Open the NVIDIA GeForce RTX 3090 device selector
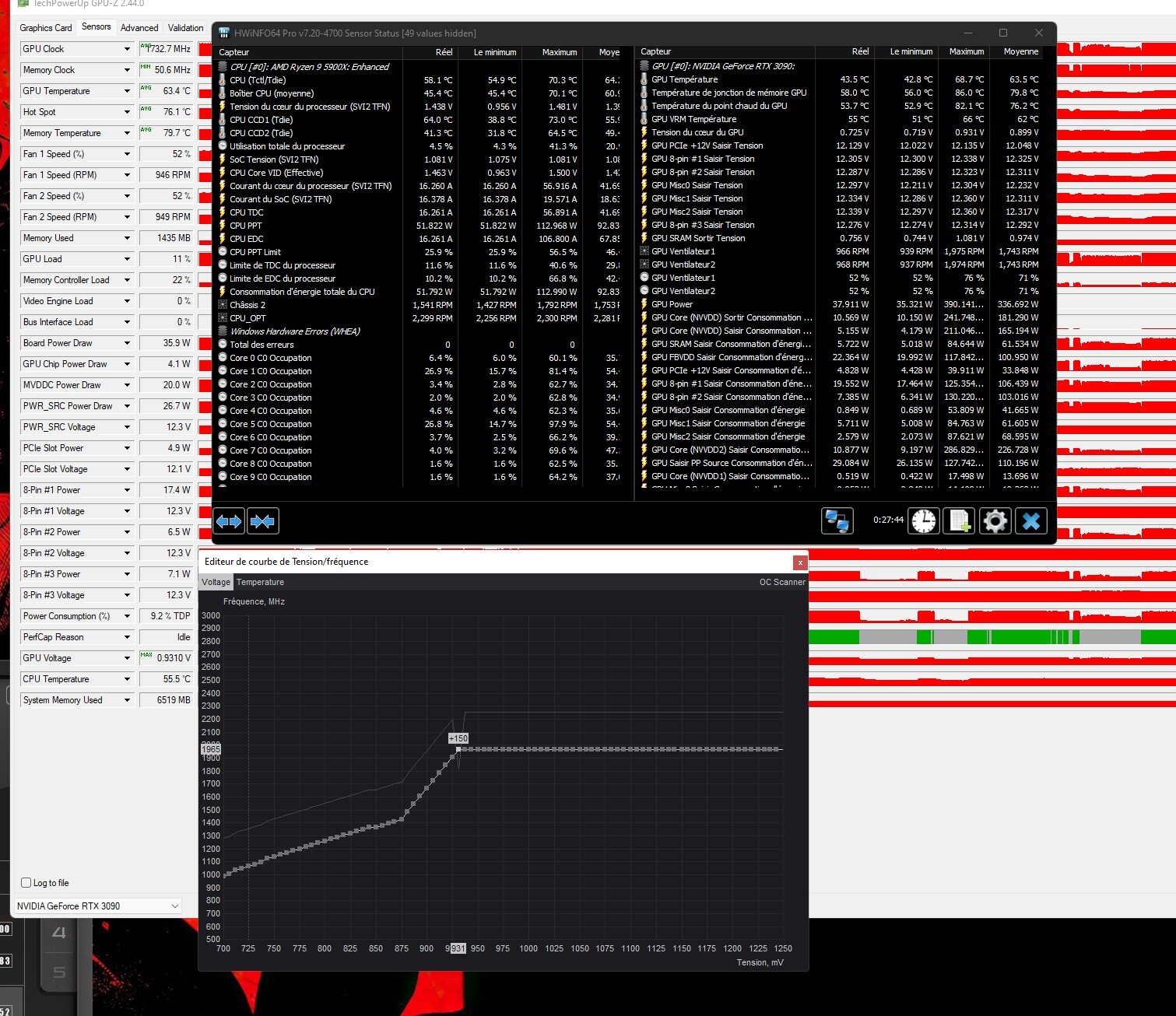 [x=98, y=906]
